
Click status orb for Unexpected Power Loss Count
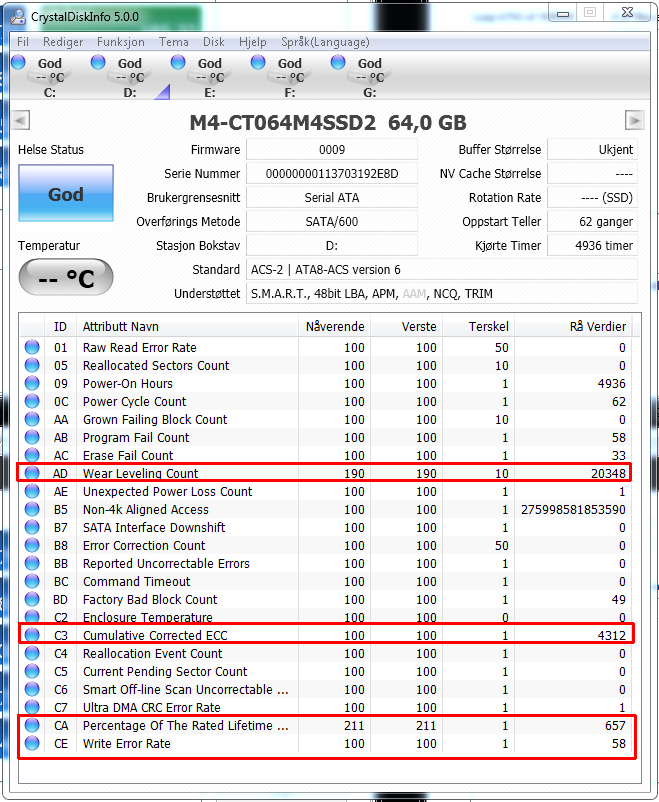pos(32,491)
